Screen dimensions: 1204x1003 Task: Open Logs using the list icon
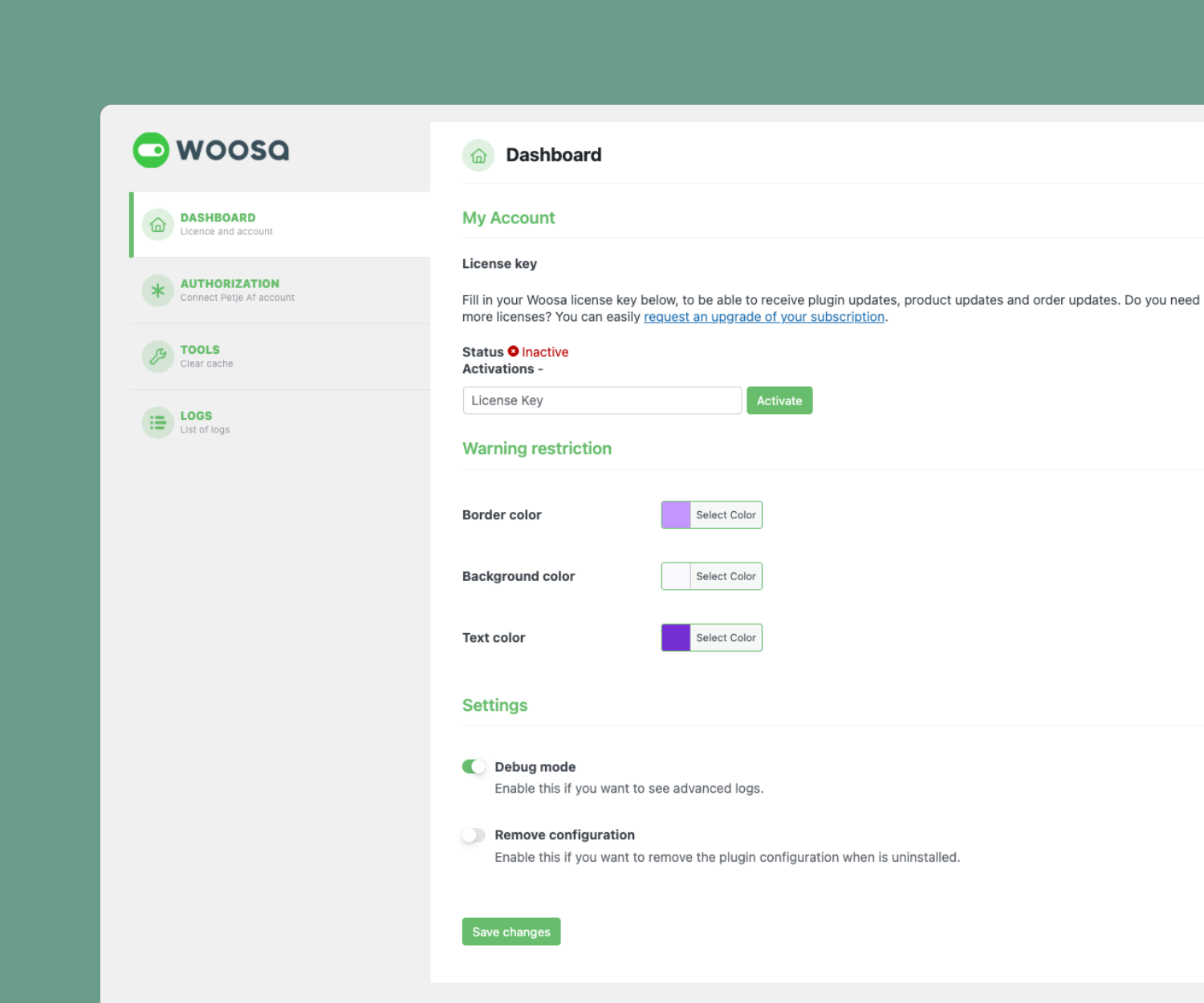(157, 422)
